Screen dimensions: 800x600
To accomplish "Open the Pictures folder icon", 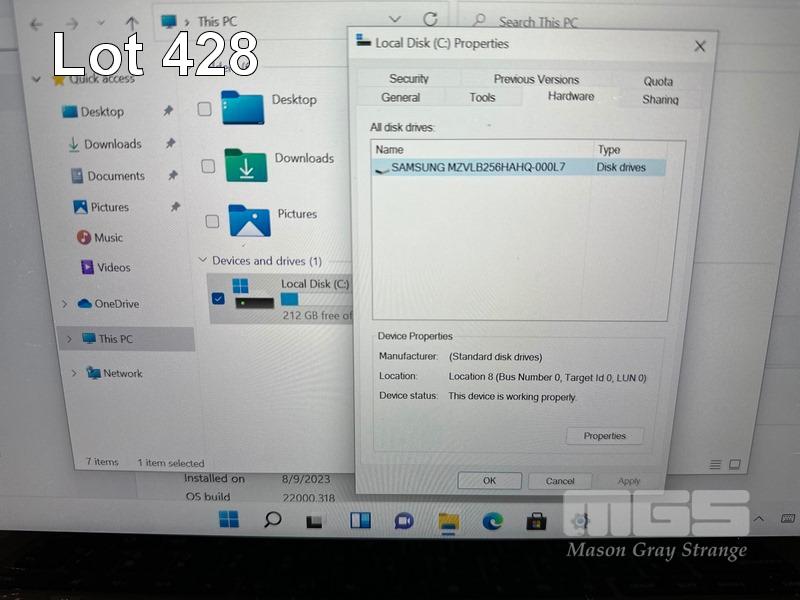I will pyautogui.click(x=249, y=220).
